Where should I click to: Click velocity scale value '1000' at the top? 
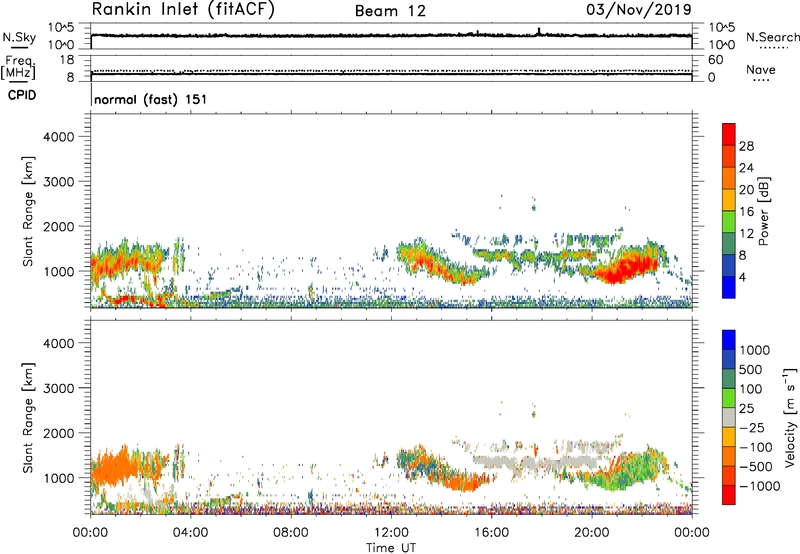click(755, 350)
